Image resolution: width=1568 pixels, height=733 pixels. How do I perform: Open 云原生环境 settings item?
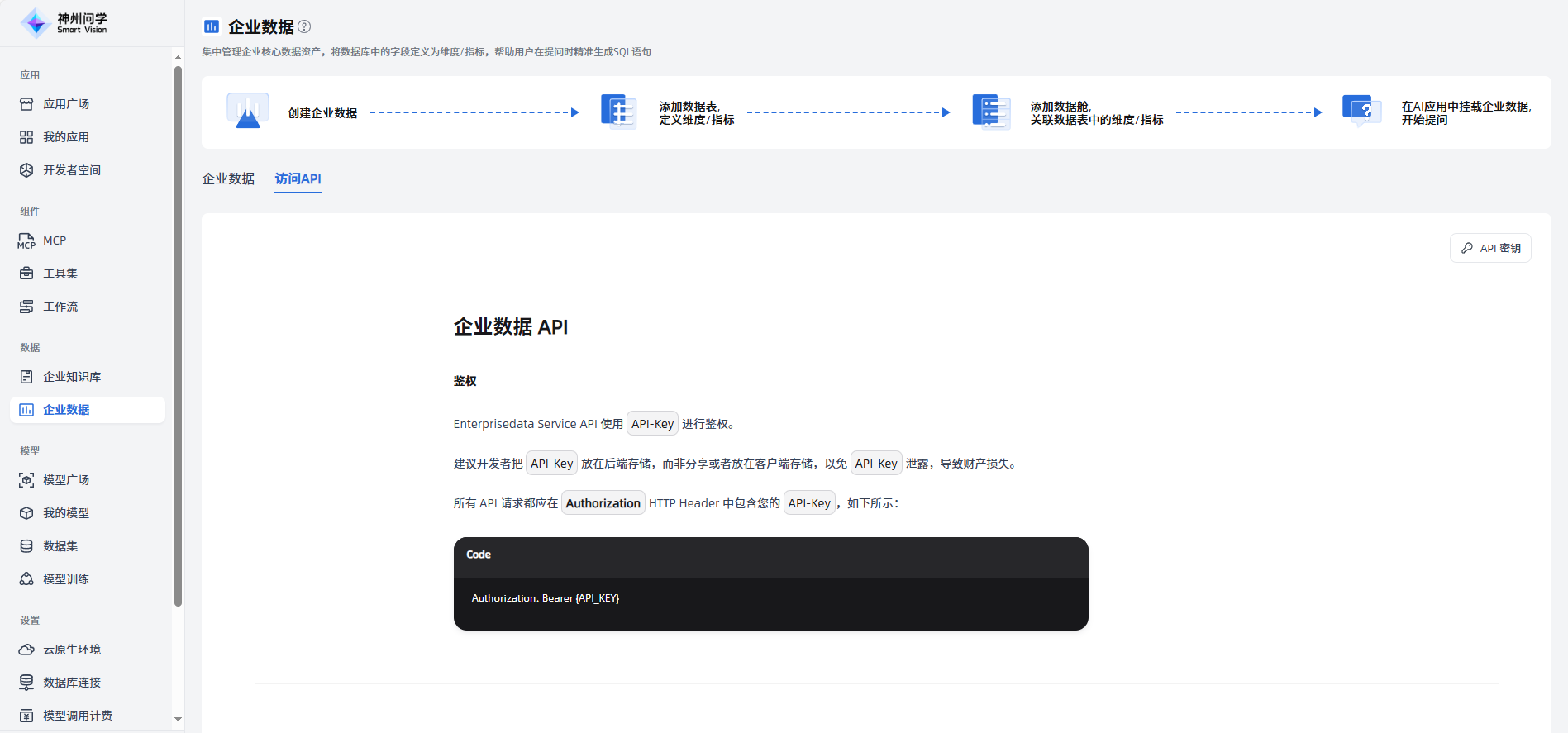tap(71, 650)
